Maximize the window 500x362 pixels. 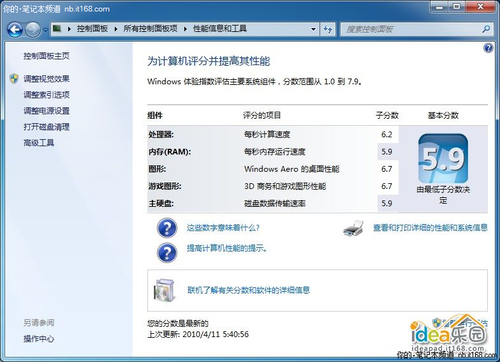tap(456, 7)
